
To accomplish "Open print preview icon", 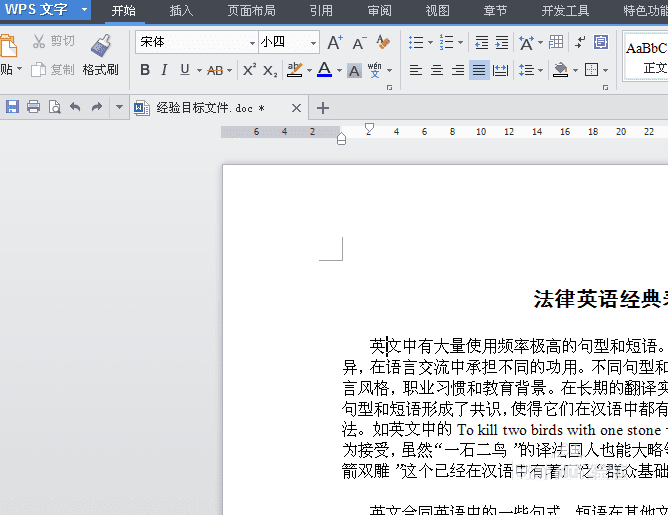I will pyautogui.click(x=54, y=106).
